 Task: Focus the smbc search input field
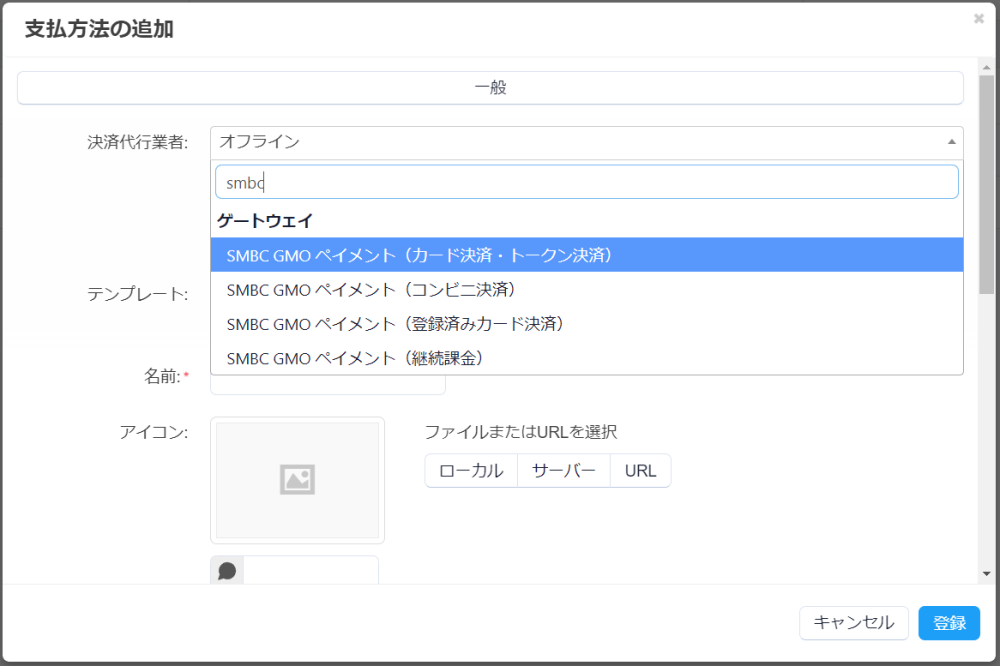[x=586, y=182]
